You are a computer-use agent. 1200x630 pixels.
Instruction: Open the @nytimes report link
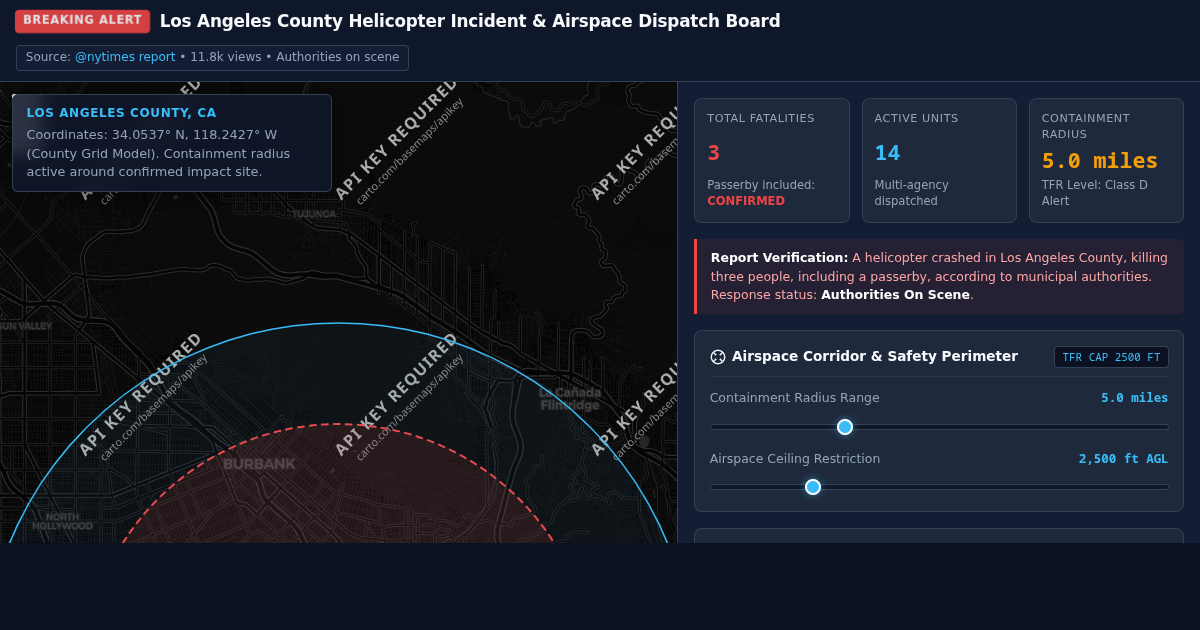point(125,57)
